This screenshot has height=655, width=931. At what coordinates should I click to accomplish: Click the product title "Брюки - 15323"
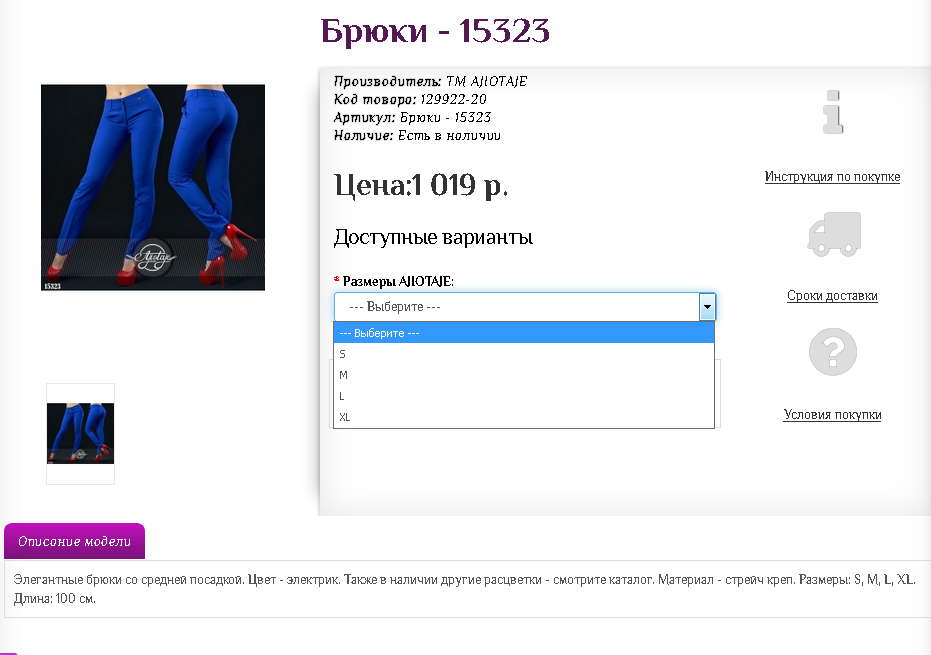434,32
